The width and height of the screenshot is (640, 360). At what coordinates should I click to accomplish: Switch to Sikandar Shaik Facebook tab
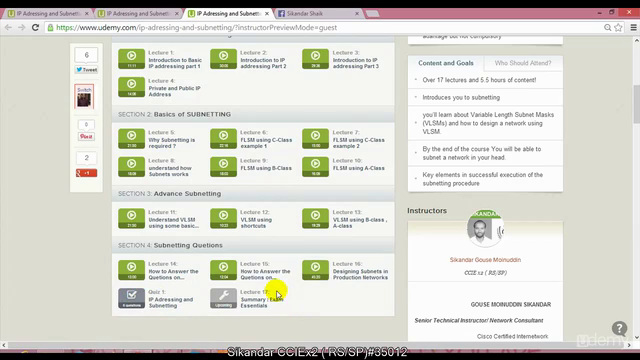tap(314, 13)
